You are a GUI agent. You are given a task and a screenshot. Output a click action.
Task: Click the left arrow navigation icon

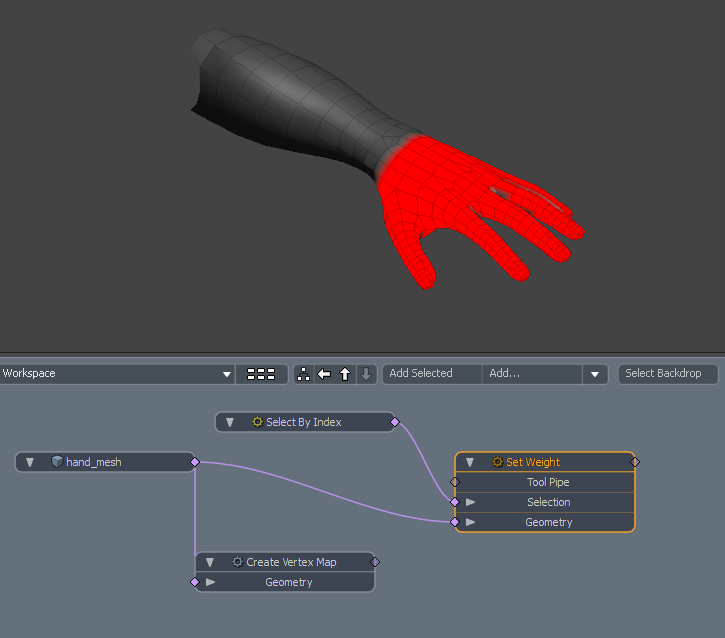coord(324,374)
